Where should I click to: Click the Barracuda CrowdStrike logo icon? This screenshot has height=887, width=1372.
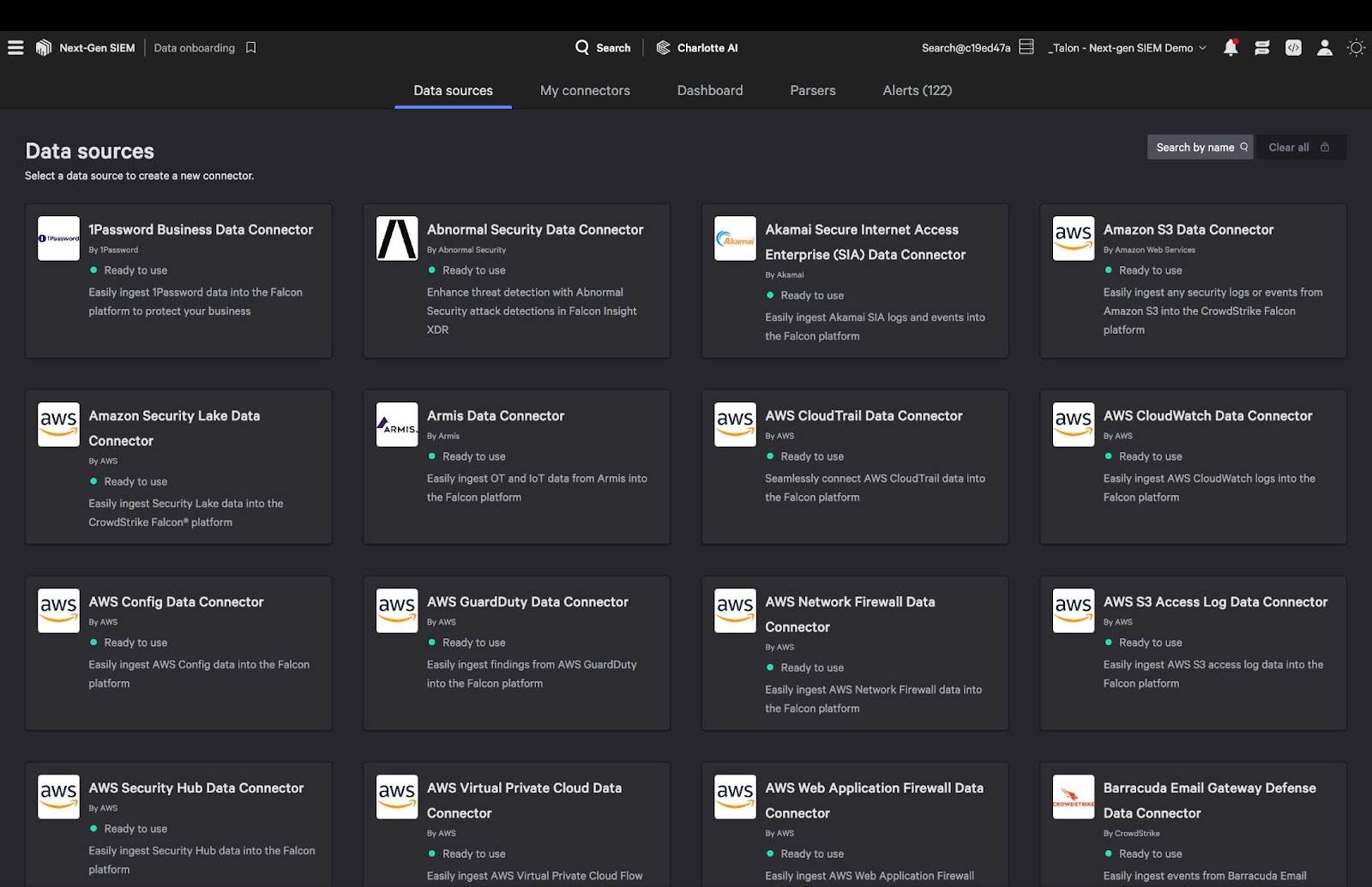tap(1074, 797)
